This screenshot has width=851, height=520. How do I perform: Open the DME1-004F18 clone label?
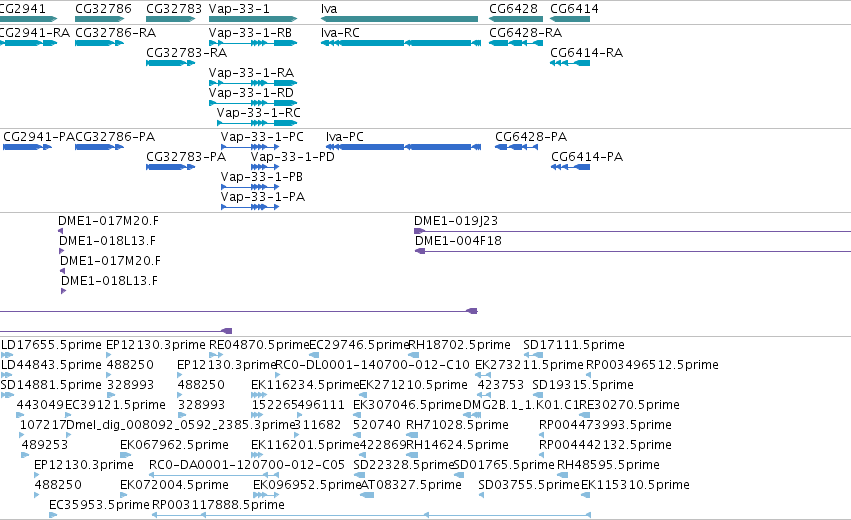[458, 241]
